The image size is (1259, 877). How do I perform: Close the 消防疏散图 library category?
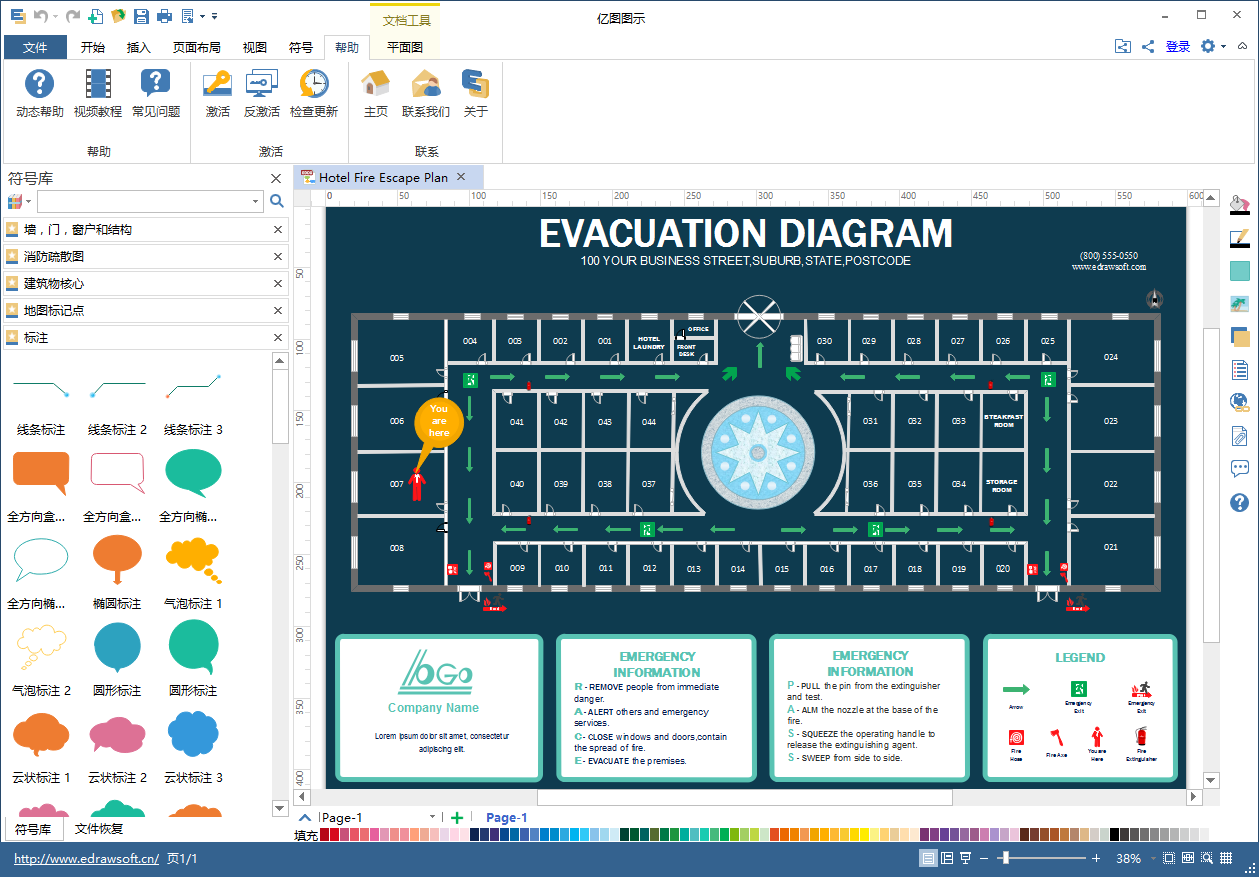click(278, 257)
